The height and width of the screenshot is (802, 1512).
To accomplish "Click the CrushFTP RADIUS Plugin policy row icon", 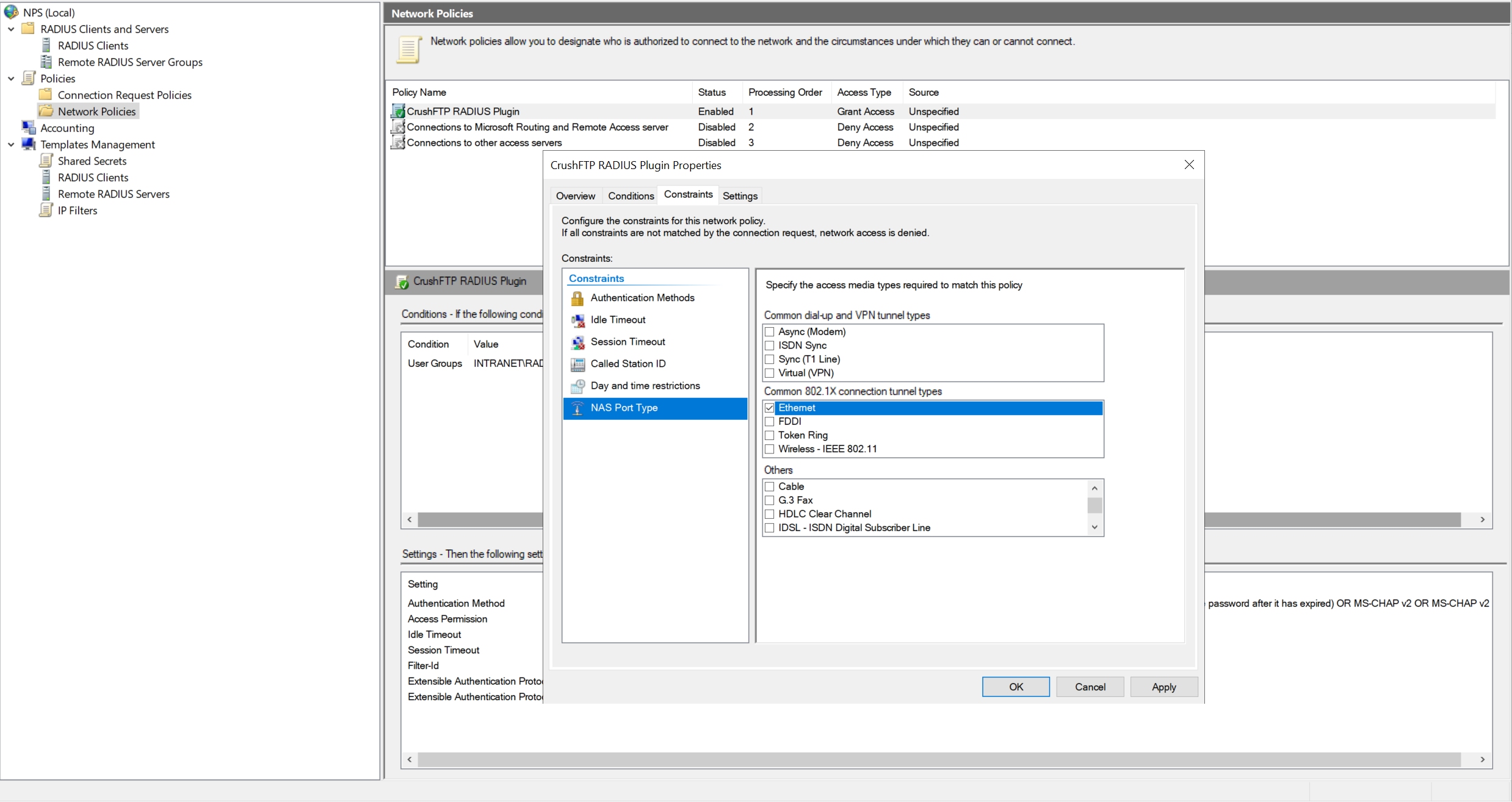I will point(398,111).
